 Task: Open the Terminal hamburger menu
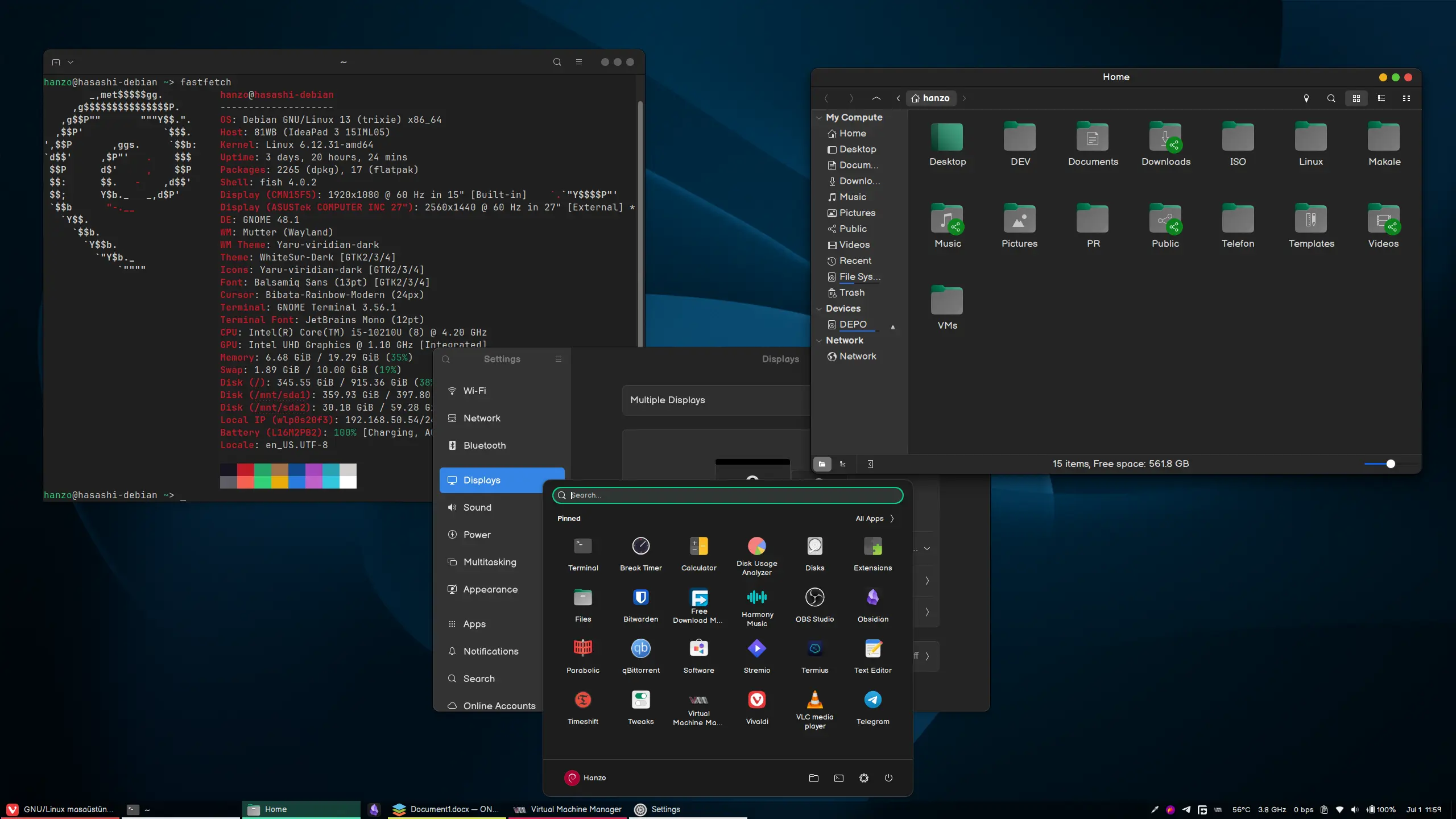pos(578,62)
